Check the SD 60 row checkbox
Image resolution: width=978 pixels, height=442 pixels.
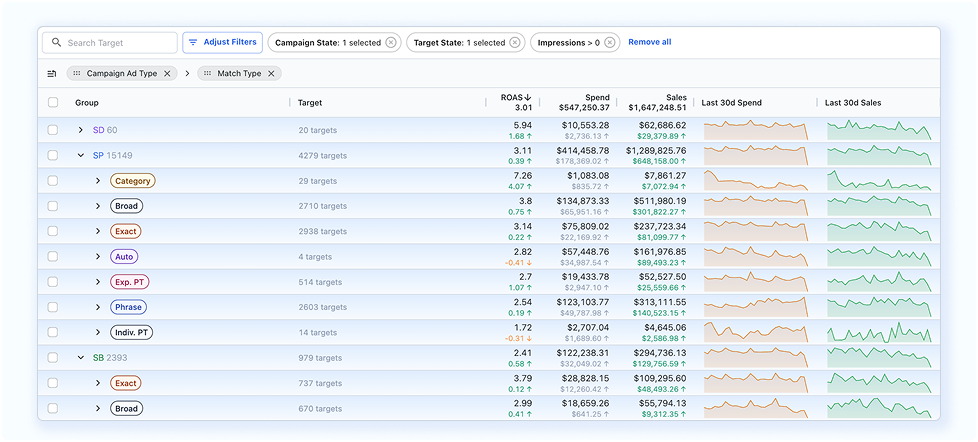(53, 130)
